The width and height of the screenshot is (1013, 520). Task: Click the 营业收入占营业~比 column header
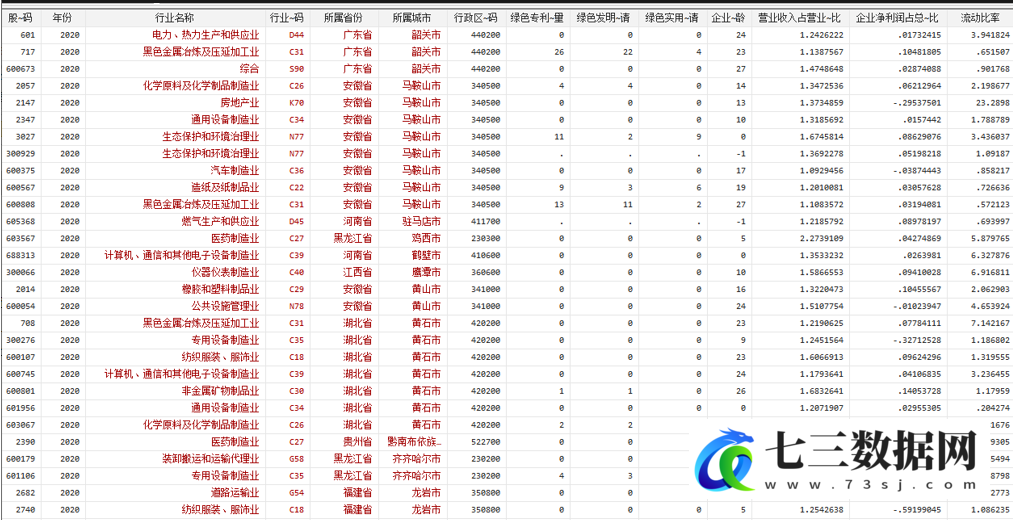800,17
